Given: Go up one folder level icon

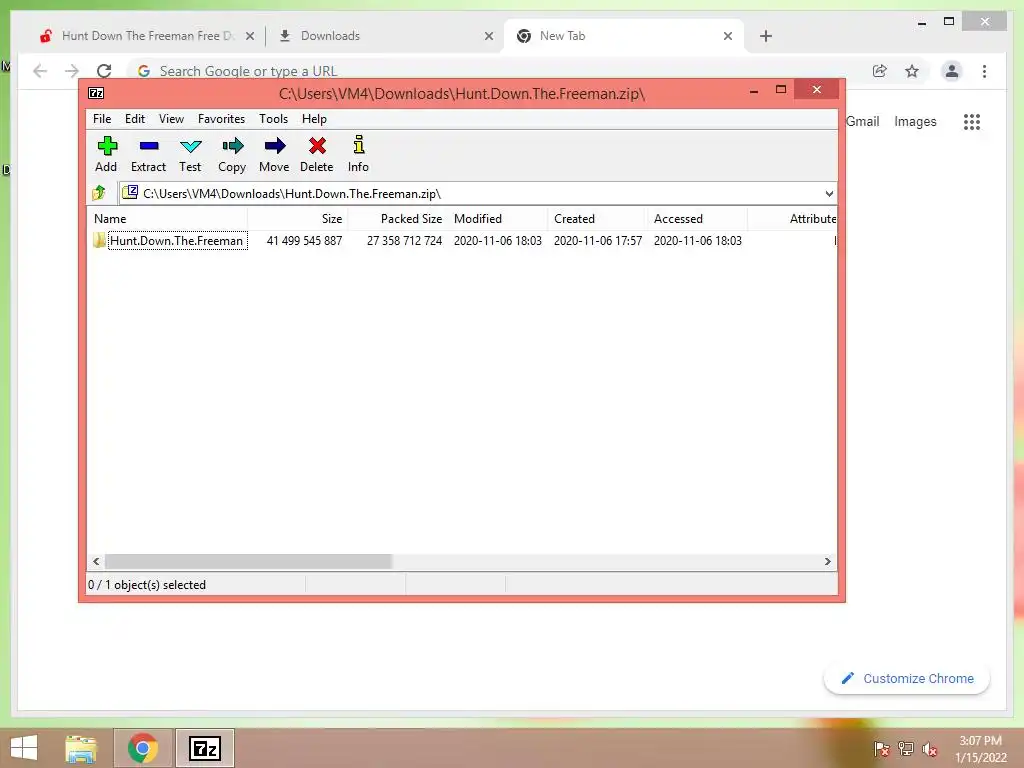Looking at the screenshot, I should 99,193.
